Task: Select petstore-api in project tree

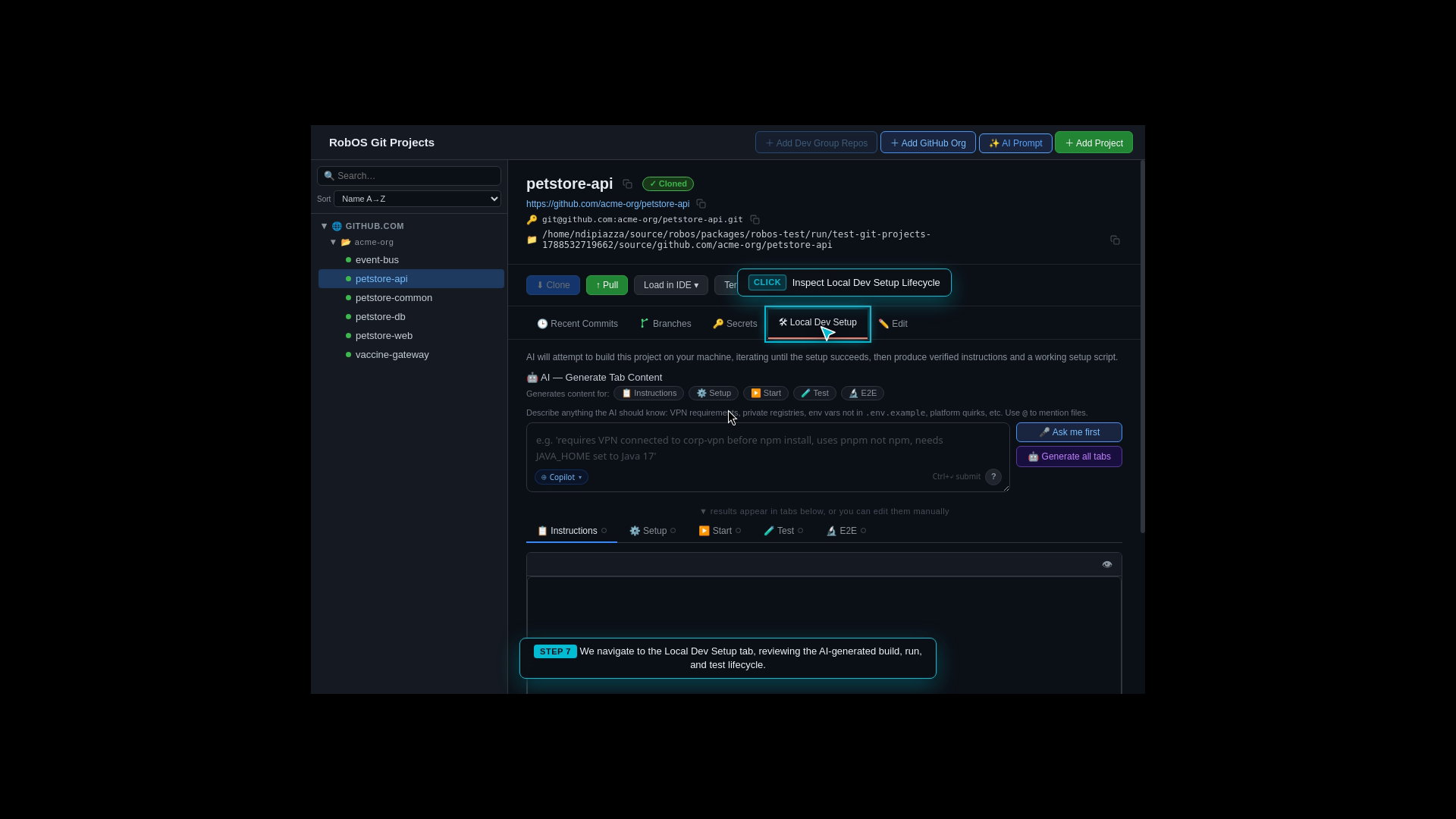Action: [411, 279]
